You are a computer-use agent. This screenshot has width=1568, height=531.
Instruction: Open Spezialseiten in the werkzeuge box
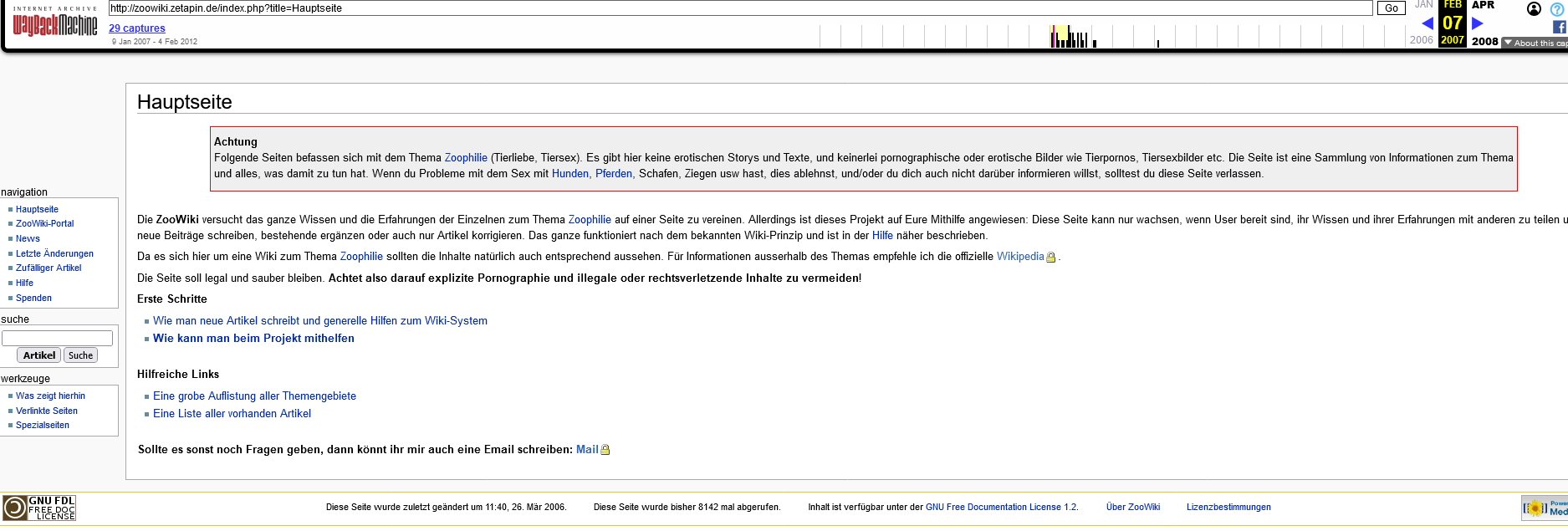pos(43,425)
